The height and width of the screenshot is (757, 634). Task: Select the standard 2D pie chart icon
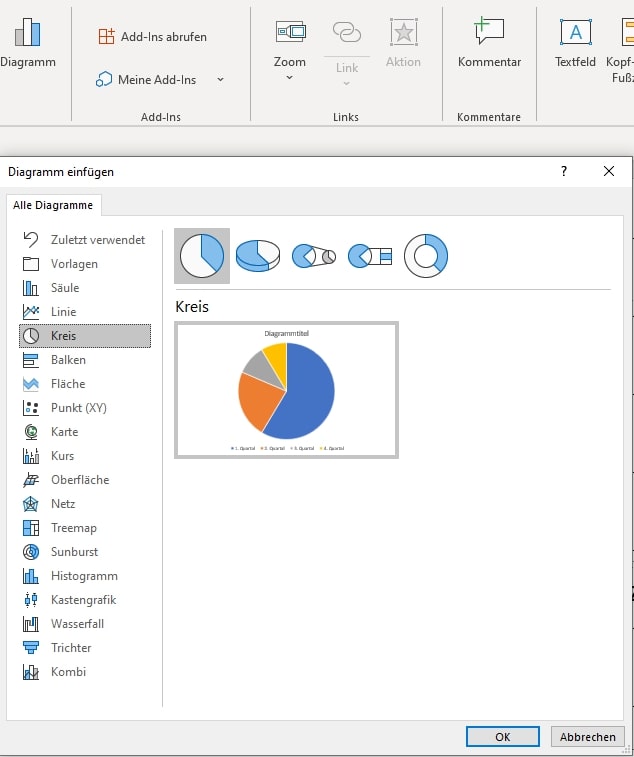(202, 256)
